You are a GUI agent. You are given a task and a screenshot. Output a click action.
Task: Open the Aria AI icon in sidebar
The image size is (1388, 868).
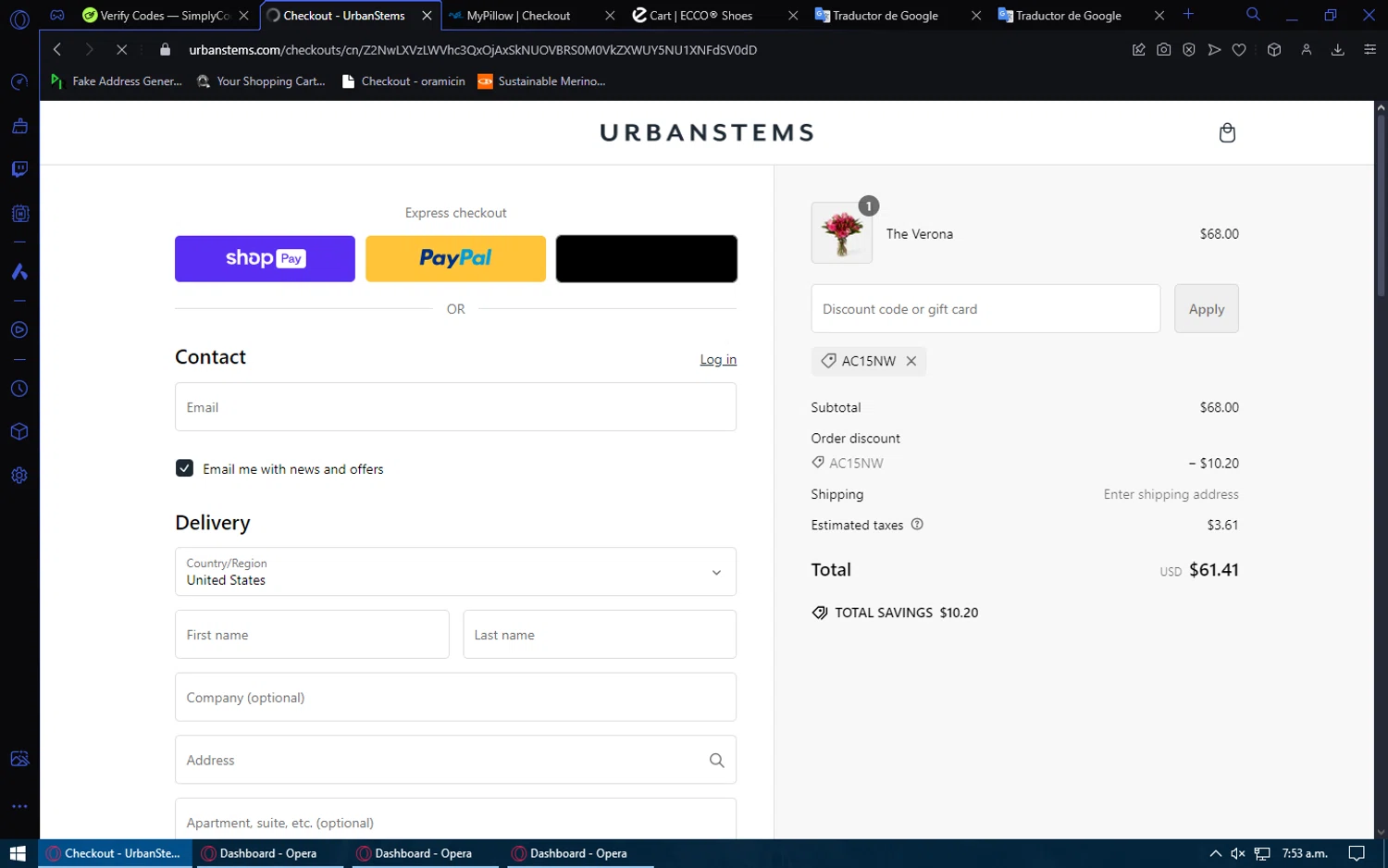point(19,271)
